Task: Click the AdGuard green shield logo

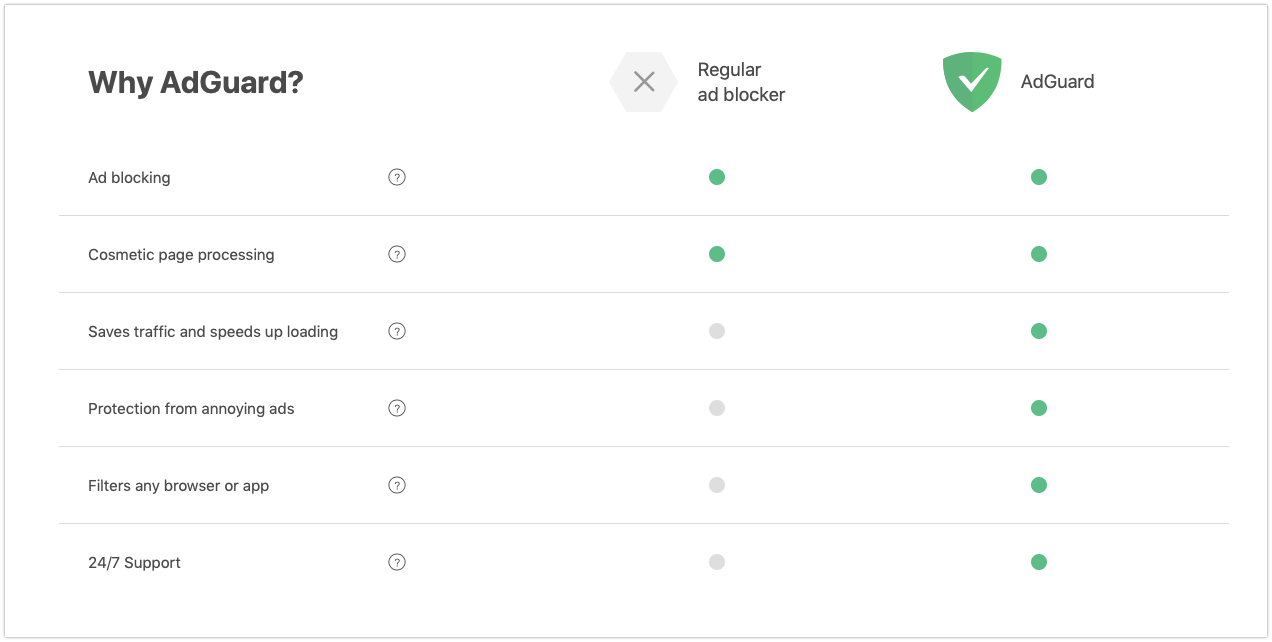Action: (x=972, y=82)
